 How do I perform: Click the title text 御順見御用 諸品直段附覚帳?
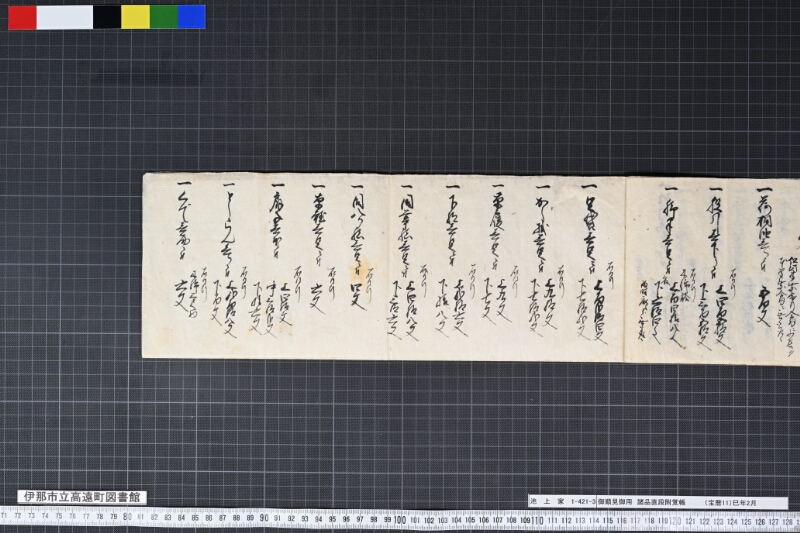(642, 502)
